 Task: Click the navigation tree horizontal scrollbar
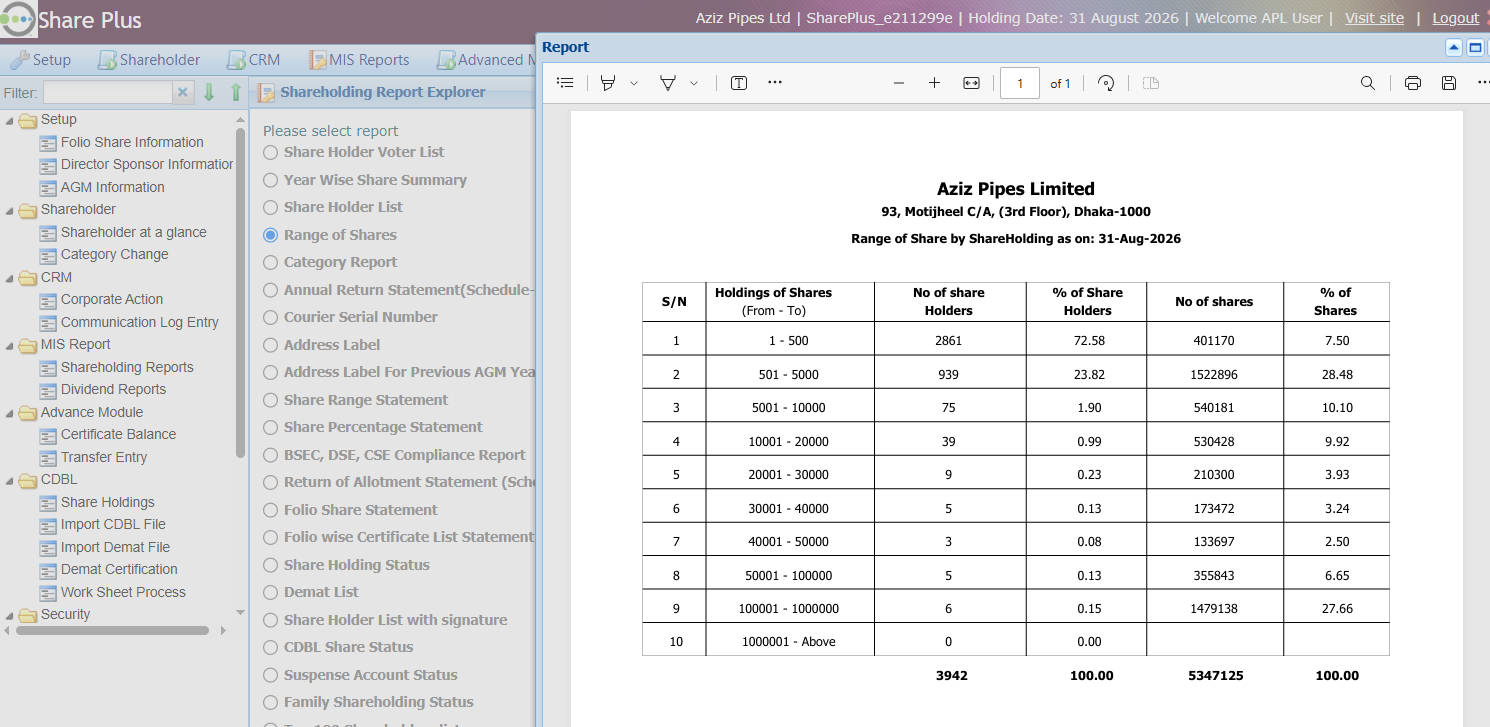click(x=111, y=631)
